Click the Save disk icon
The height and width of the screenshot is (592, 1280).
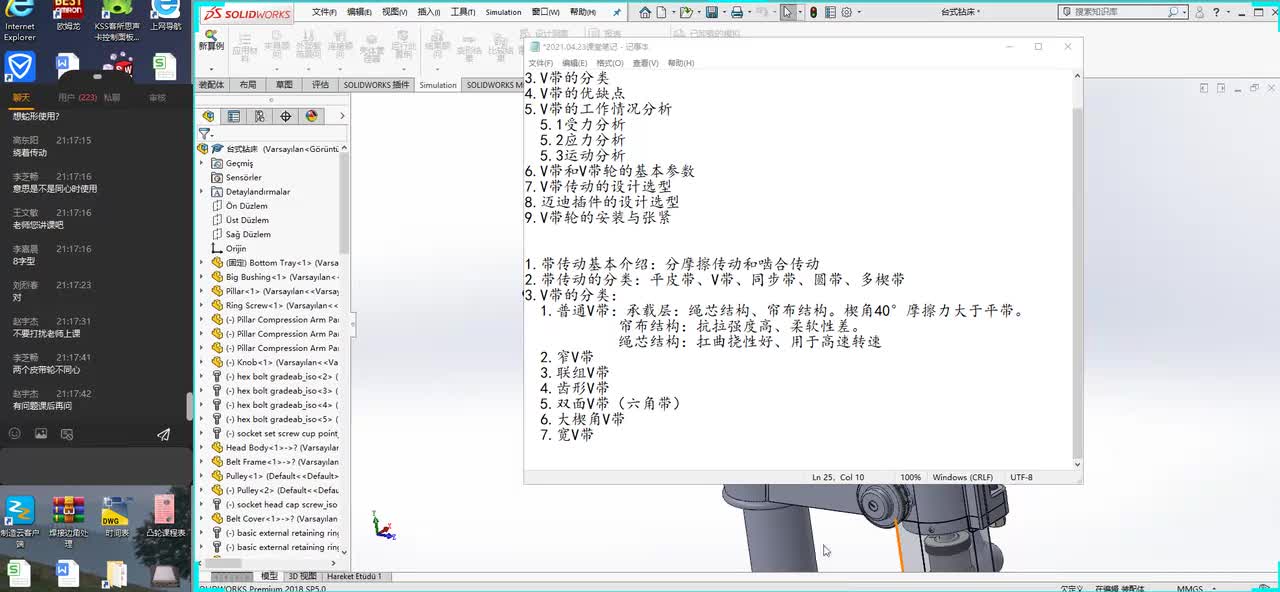[x=711, y=12]
